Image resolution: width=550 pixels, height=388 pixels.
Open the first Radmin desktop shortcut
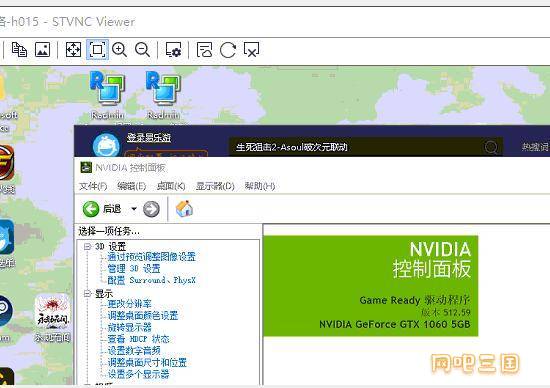(107, 95)
